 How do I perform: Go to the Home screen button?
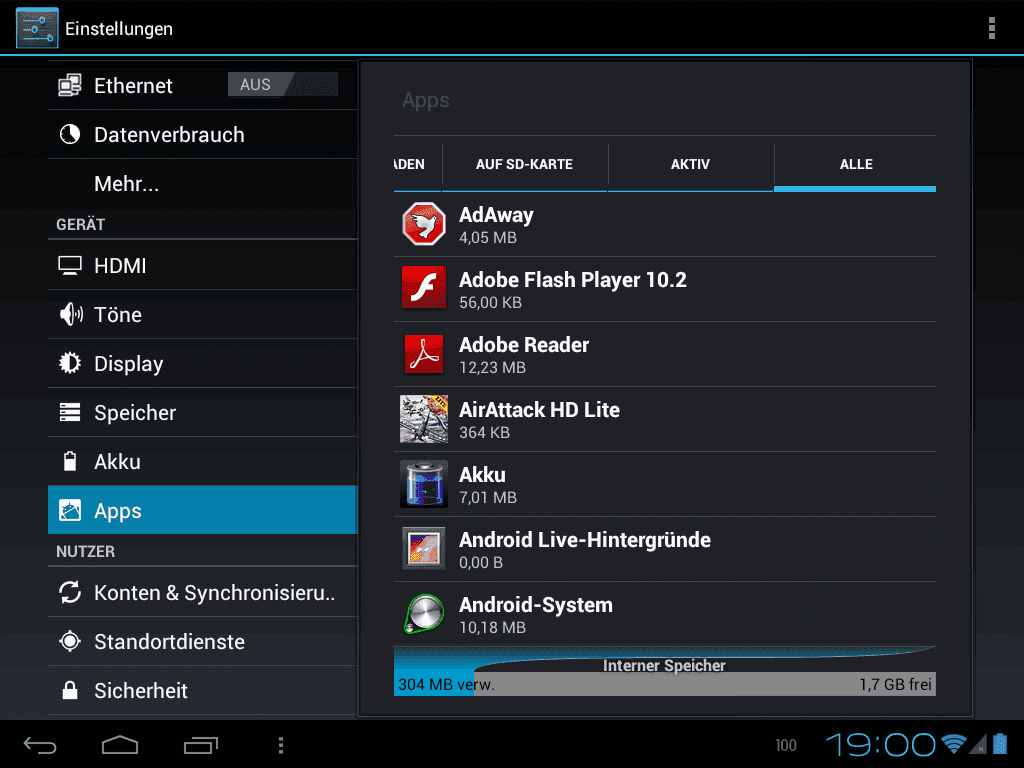(x=120, y=745)
